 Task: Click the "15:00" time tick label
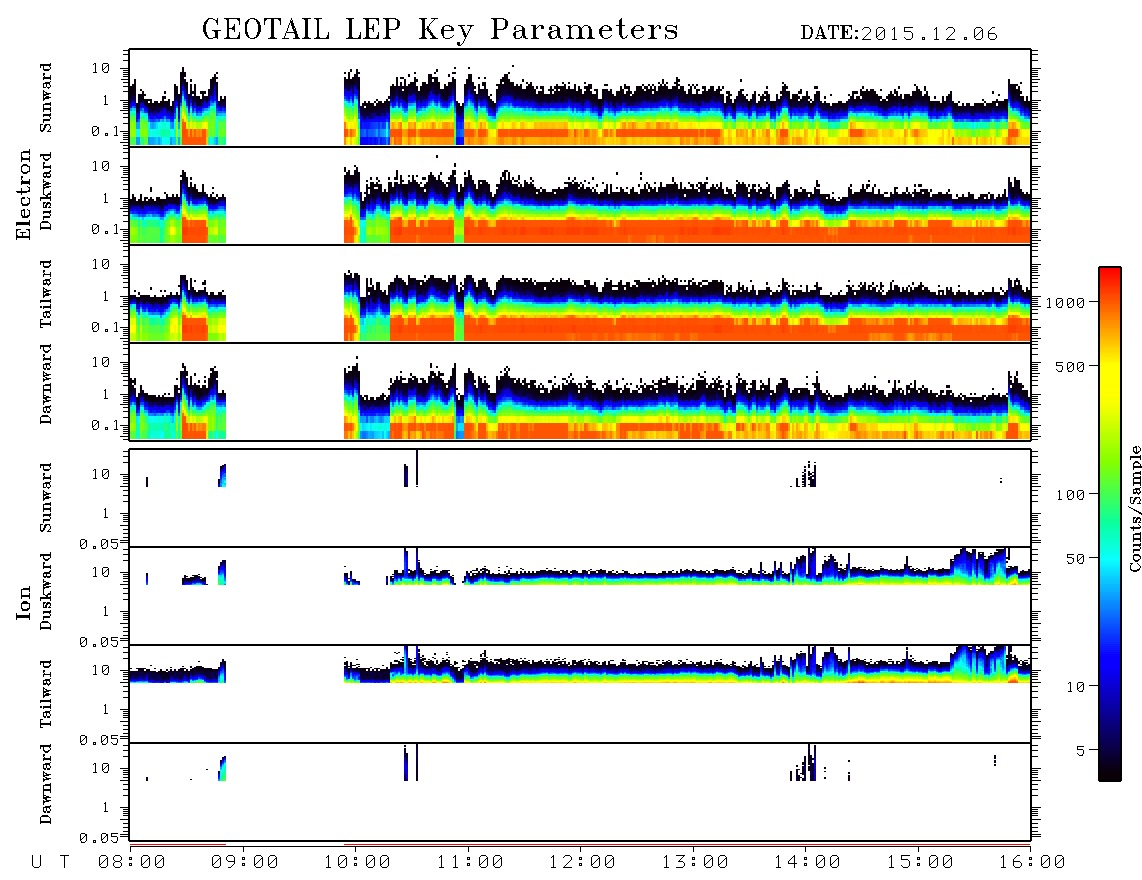(920, 863)
